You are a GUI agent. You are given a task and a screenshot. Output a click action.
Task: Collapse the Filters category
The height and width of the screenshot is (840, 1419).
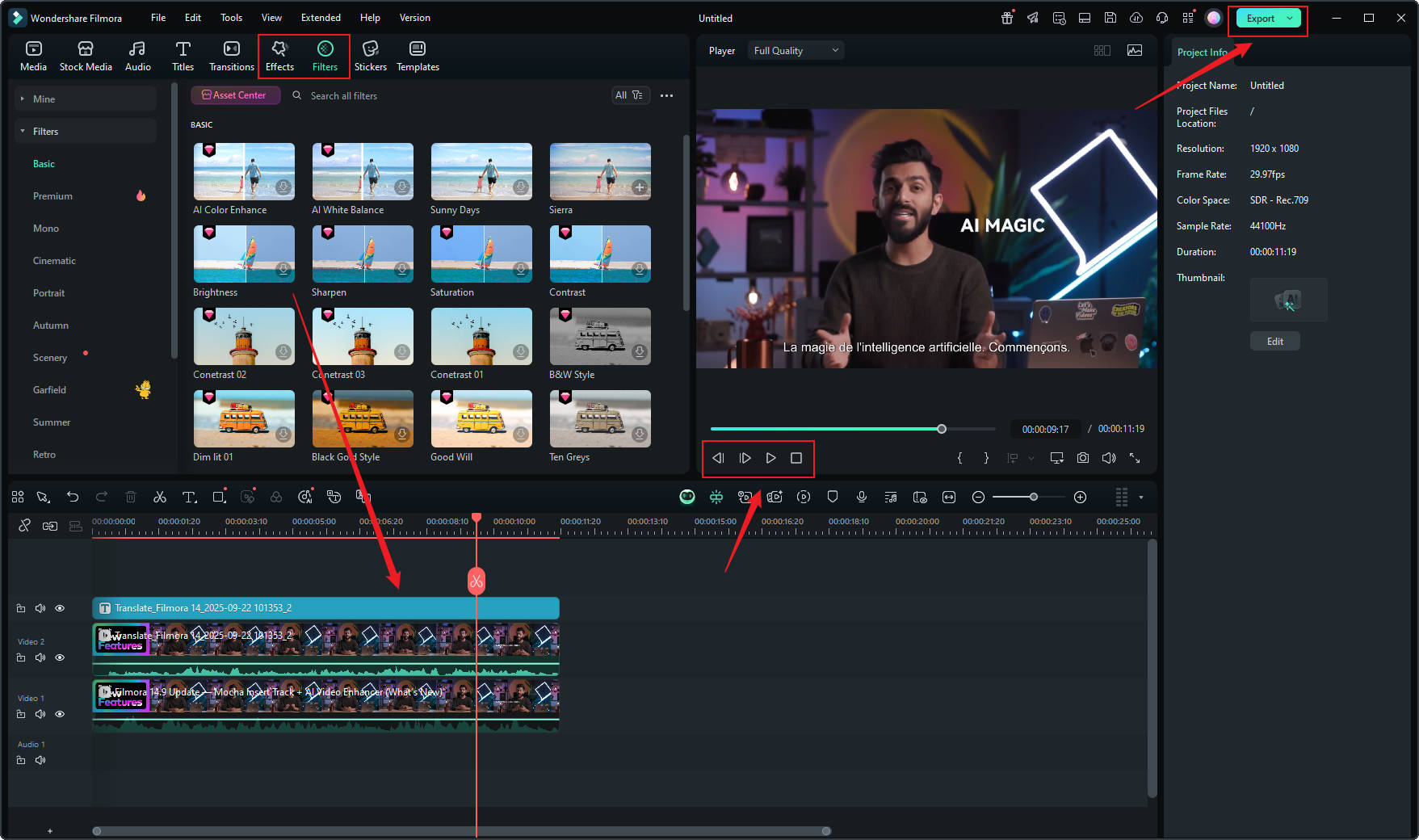[85, 131]
